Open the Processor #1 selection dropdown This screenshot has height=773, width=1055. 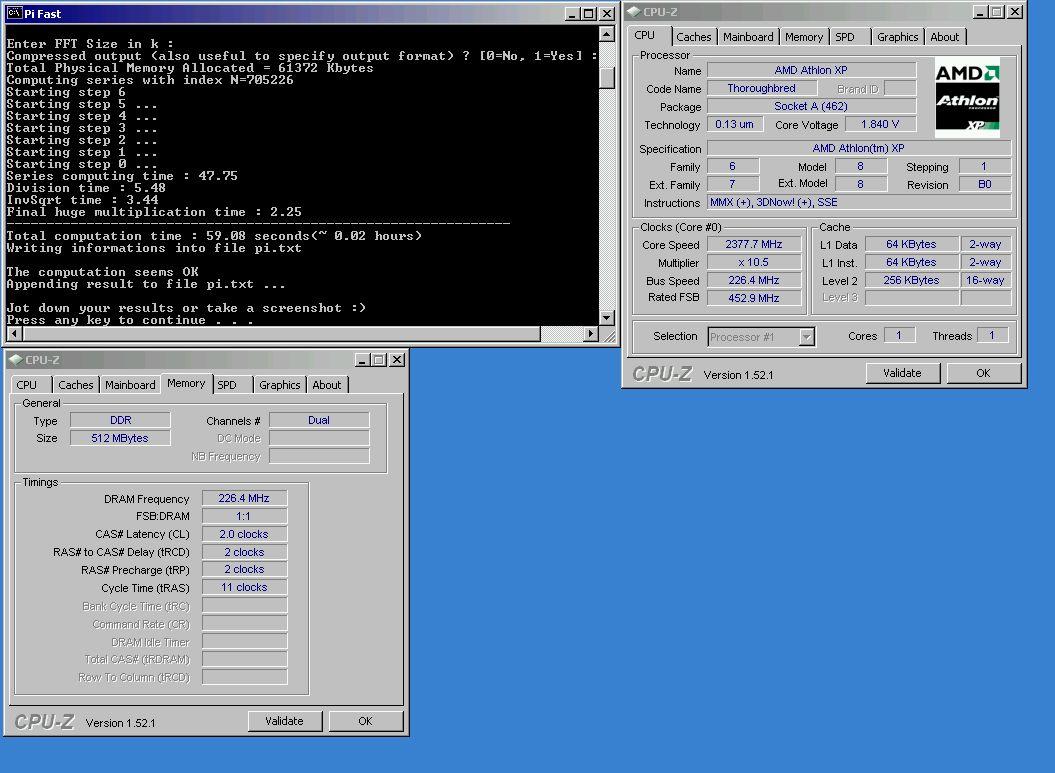click(x=806, y=337)
